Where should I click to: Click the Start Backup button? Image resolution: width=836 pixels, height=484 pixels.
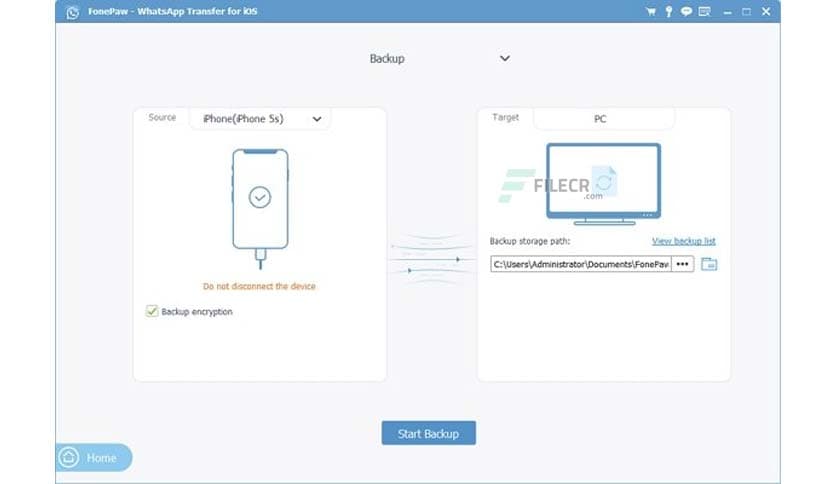pyautogui.click(x=429, y=433)
